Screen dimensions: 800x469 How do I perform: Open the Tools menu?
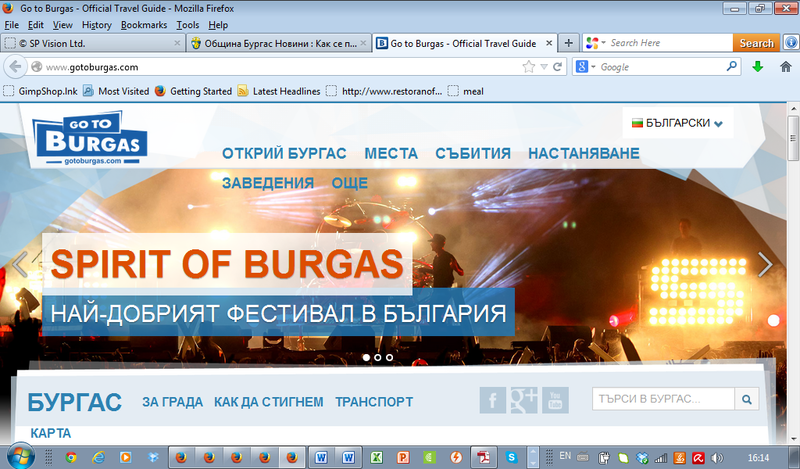[x=188, y=25]
